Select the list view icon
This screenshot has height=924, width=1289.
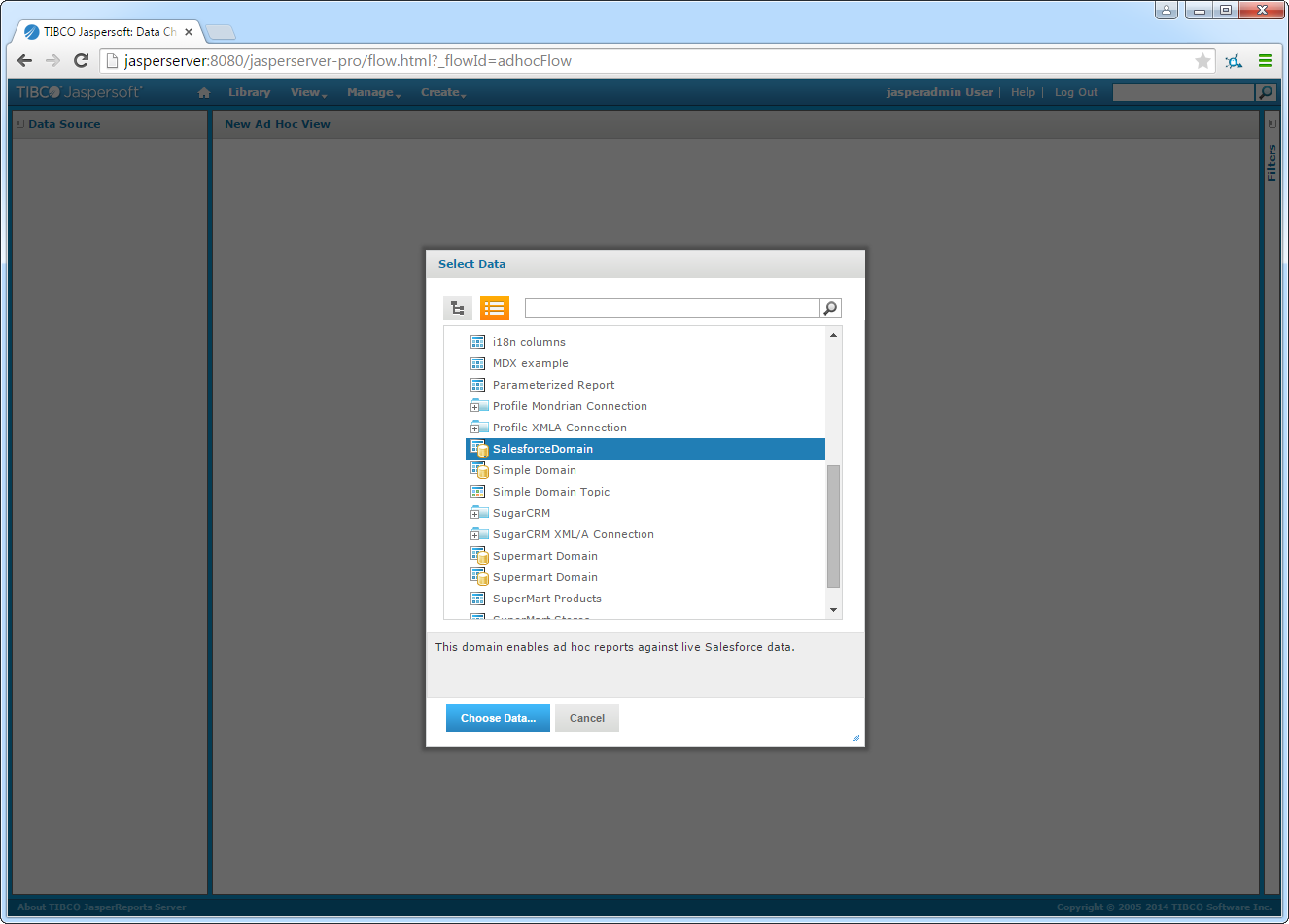click(x=494, y=309)
